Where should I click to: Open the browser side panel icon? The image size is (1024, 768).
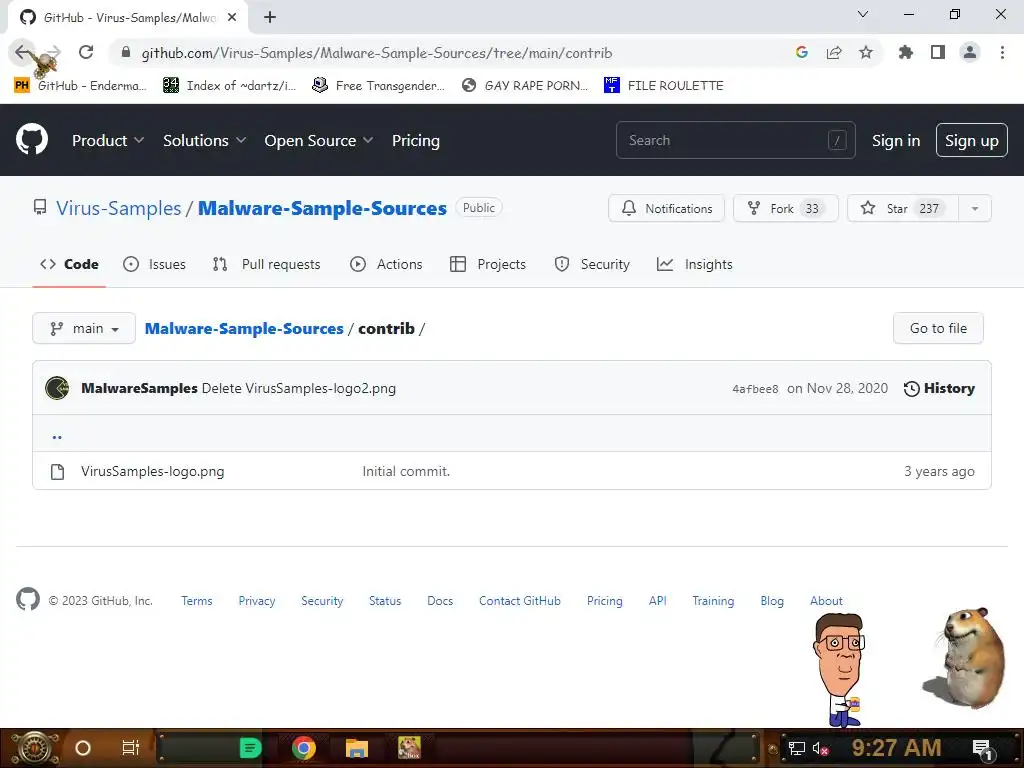click(x=938, y=52)
